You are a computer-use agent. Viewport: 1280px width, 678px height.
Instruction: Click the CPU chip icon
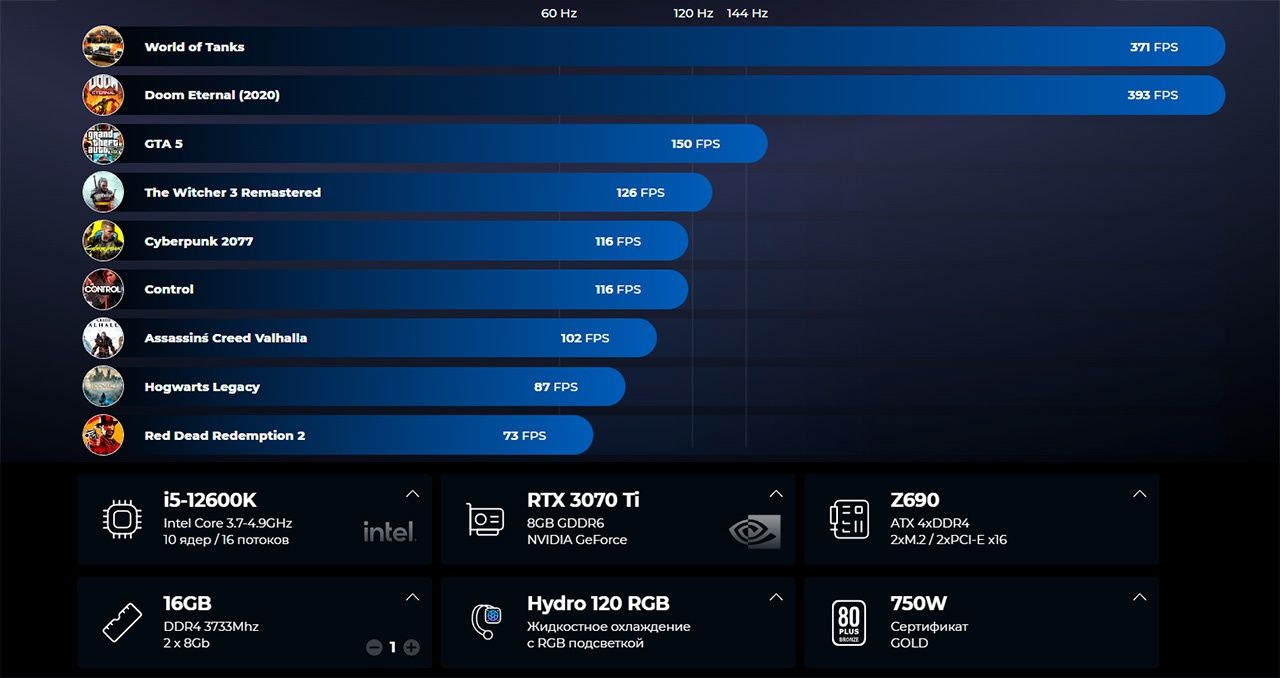pos(122,519)
